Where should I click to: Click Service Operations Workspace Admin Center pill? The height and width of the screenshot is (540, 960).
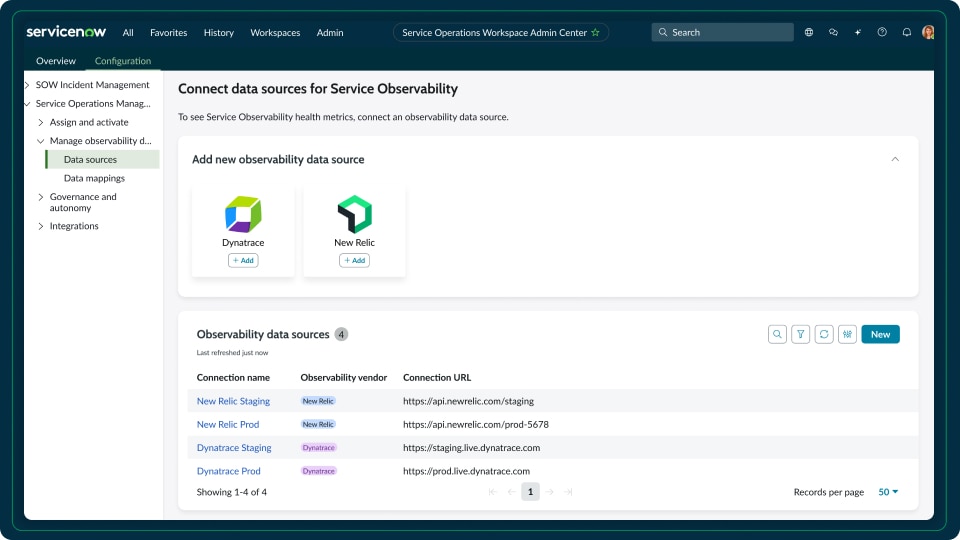[x=501, y=32]
